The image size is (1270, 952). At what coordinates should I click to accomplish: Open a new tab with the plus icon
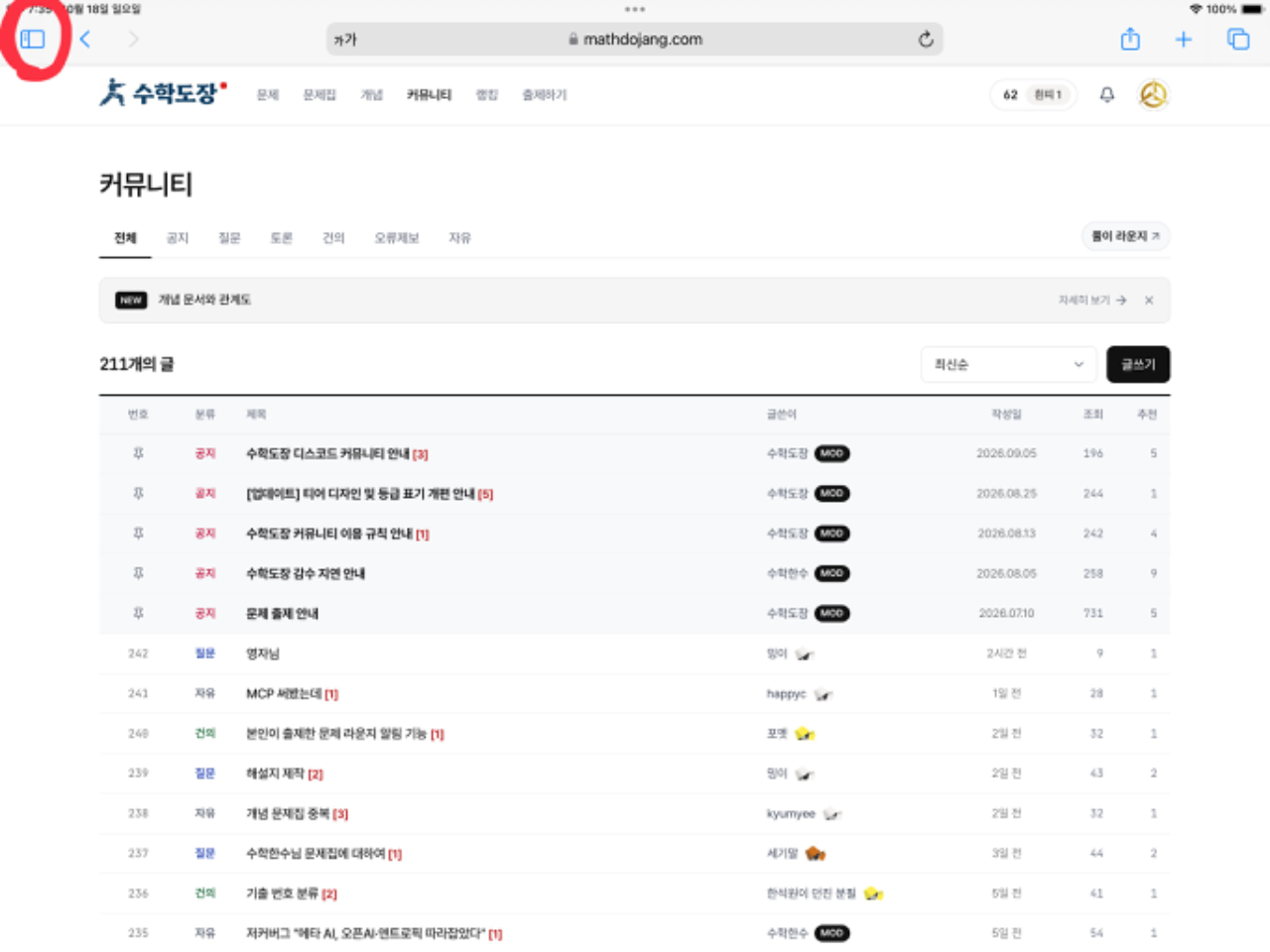[x=1184, y=40]
